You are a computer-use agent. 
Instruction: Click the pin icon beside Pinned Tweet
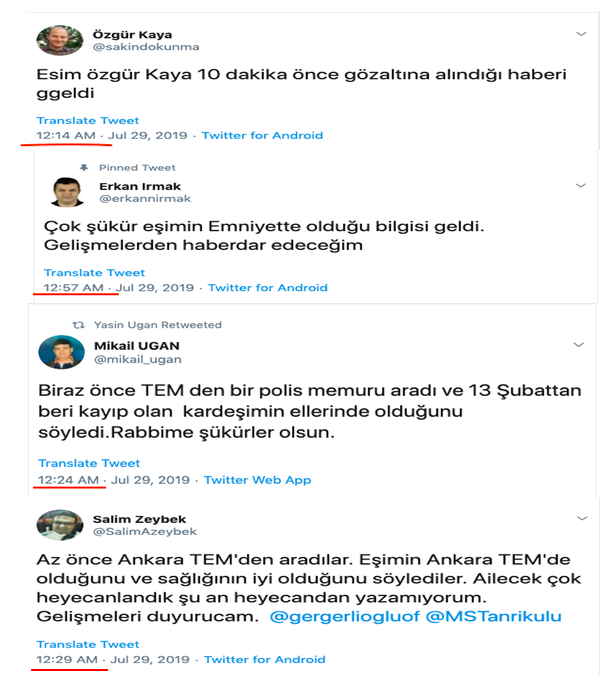84,168
